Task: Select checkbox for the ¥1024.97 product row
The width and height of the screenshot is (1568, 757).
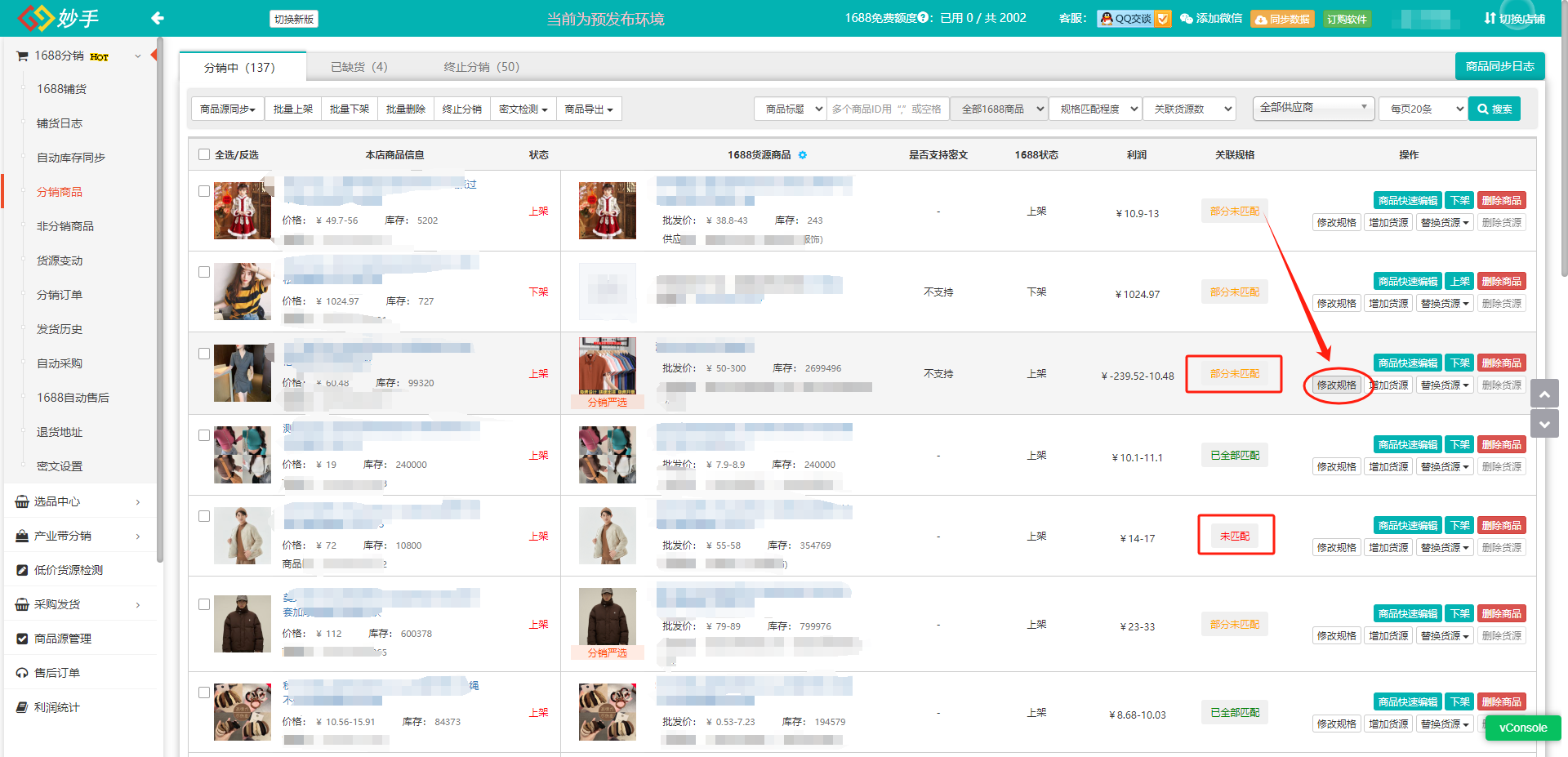Action: [x=204, y=272]
